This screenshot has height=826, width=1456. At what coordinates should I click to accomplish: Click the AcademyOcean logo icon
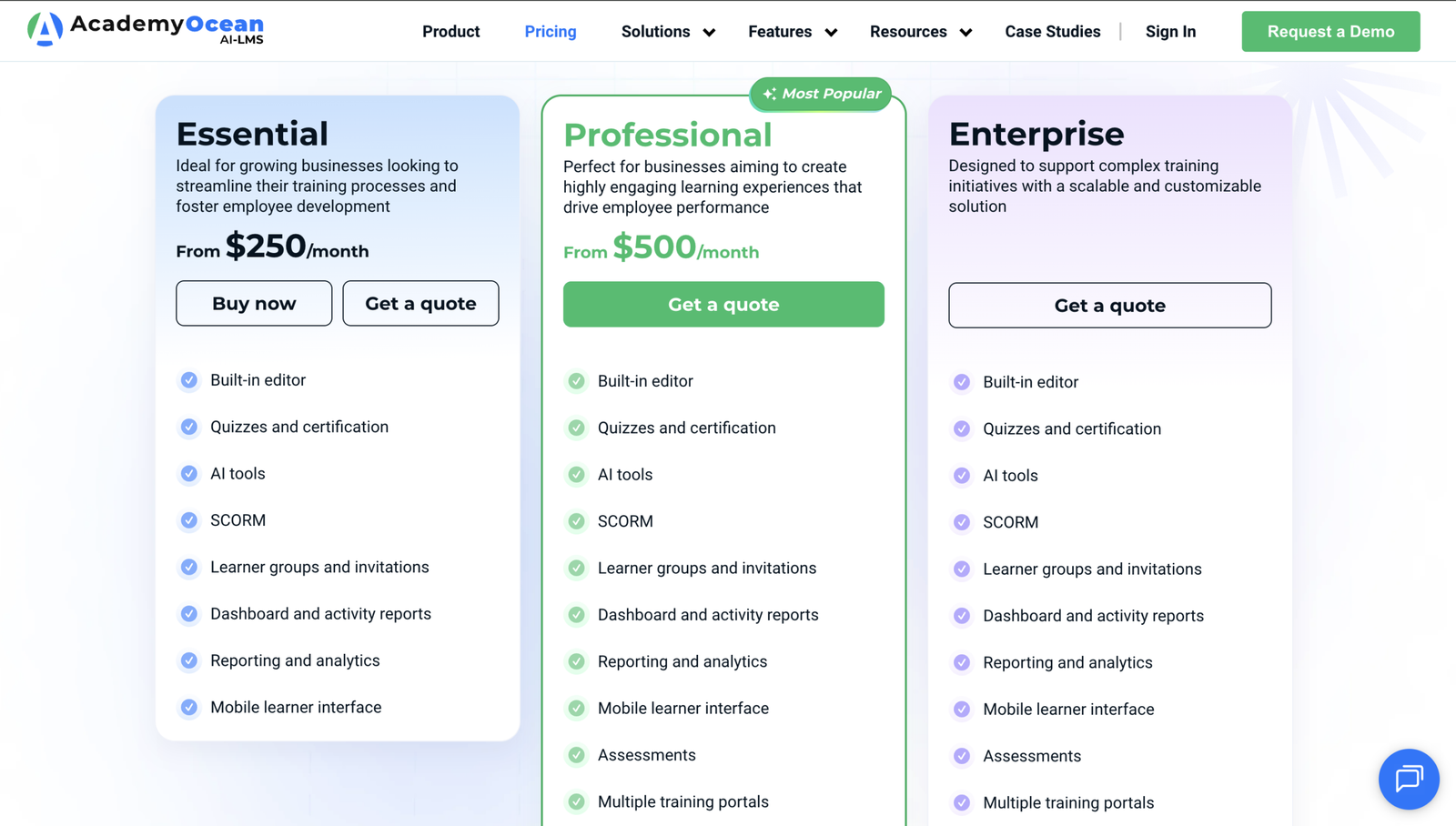click(45, 29)
